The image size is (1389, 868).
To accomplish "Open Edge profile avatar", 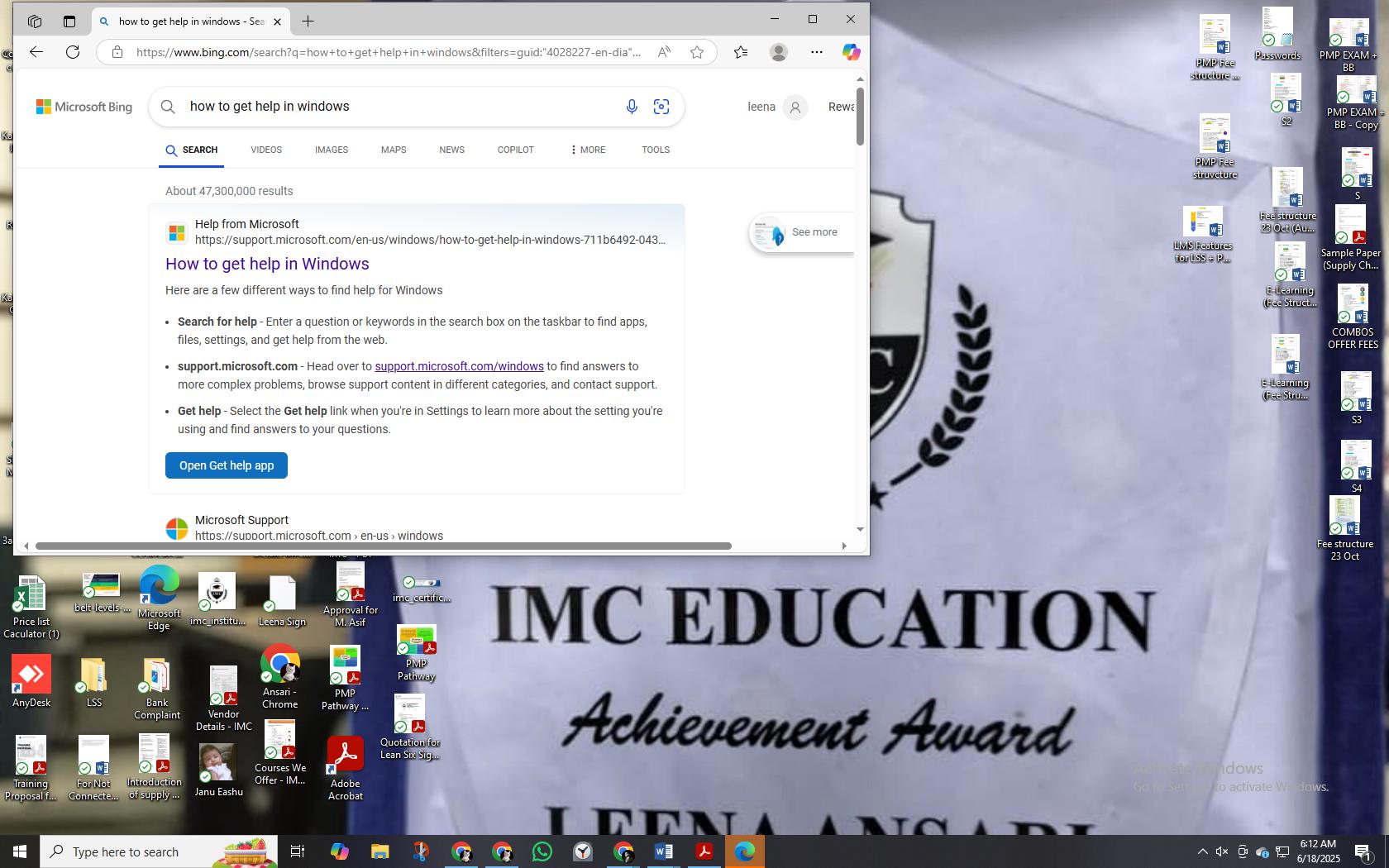I will coord(778,52).
